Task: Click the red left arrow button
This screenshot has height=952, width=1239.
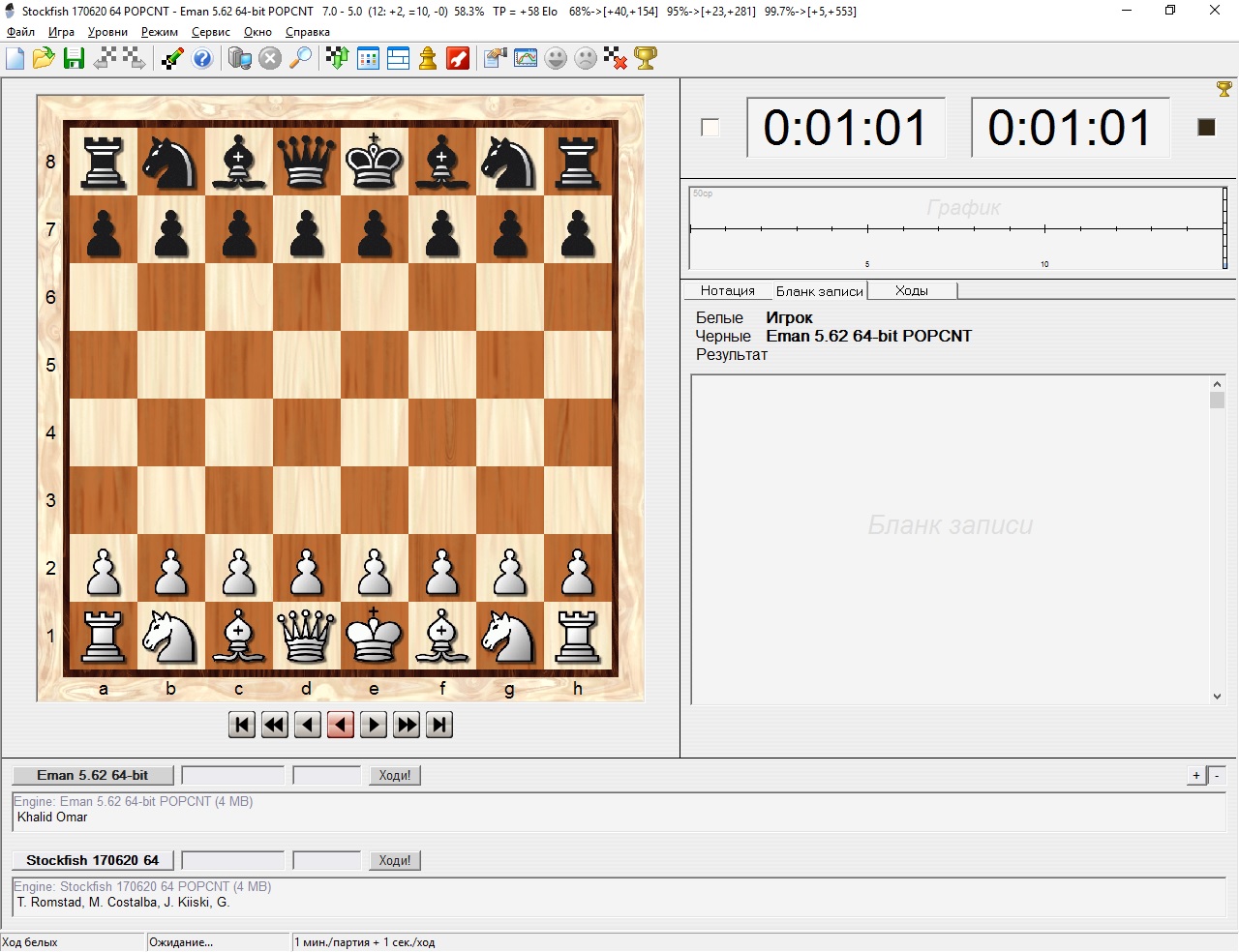Action: tap(341, 725)
